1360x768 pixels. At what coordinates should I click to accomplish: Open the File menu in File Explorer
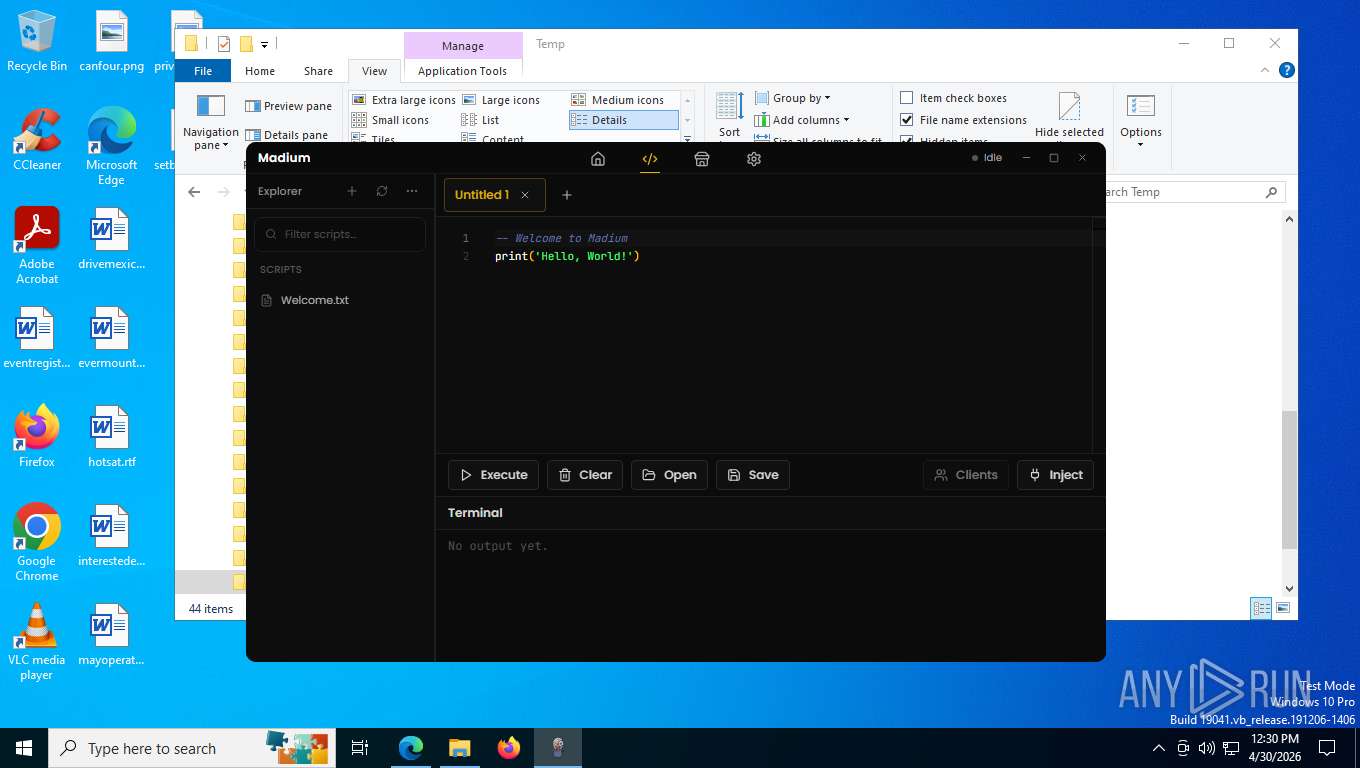pos(203,71)
